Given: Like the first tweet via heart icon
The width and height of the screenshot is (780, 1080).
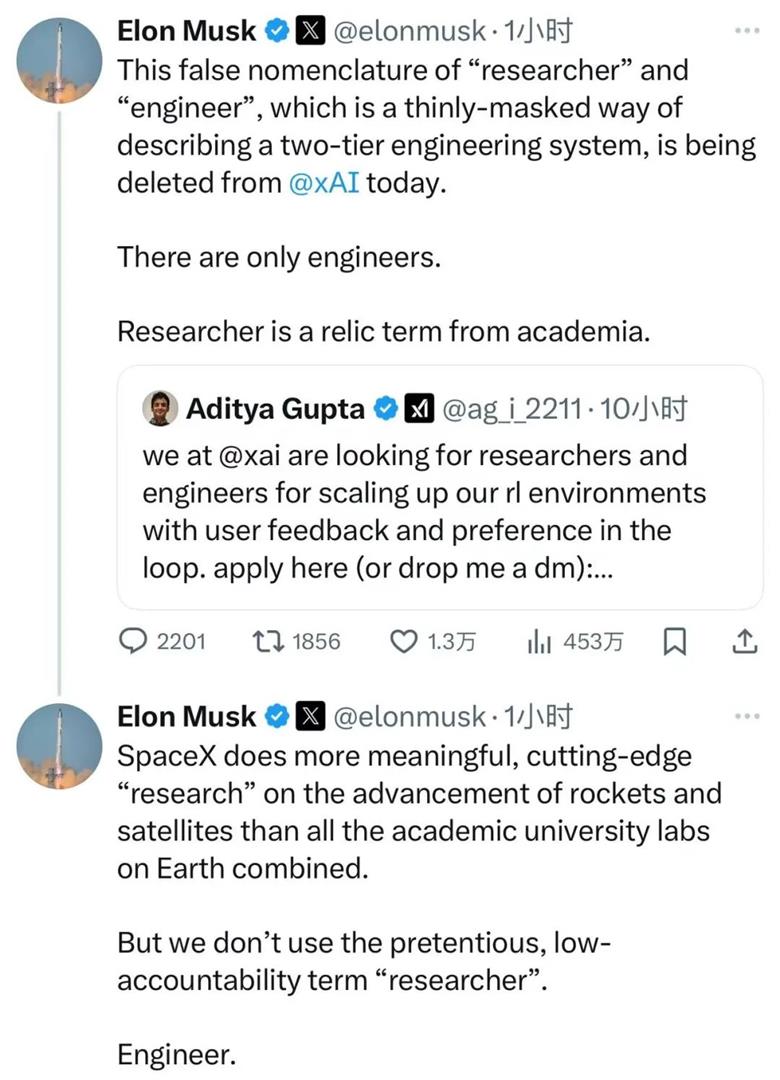Looking at the screenshot, I should pos(402,642).
